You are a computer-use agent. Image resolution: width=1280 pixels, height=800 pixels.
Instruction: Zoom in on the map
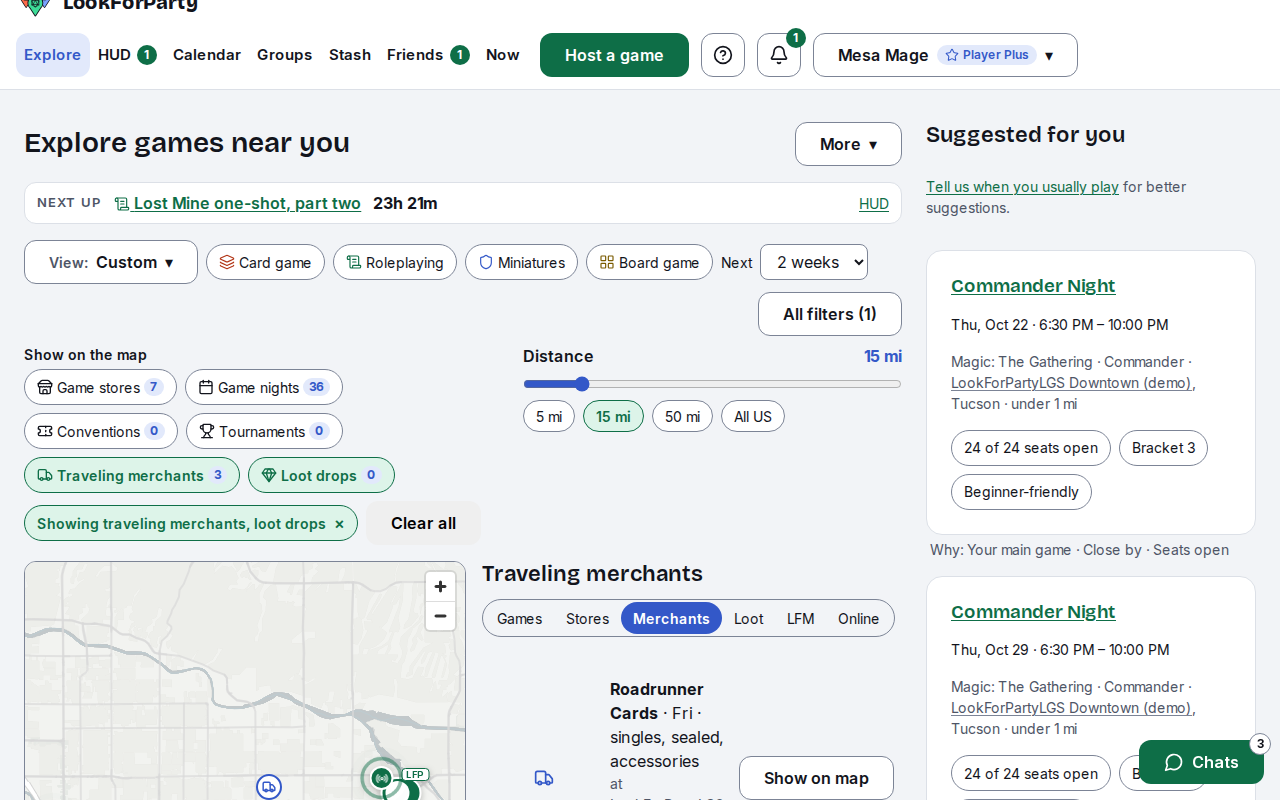pyautogui.click(x=440, y=587)
